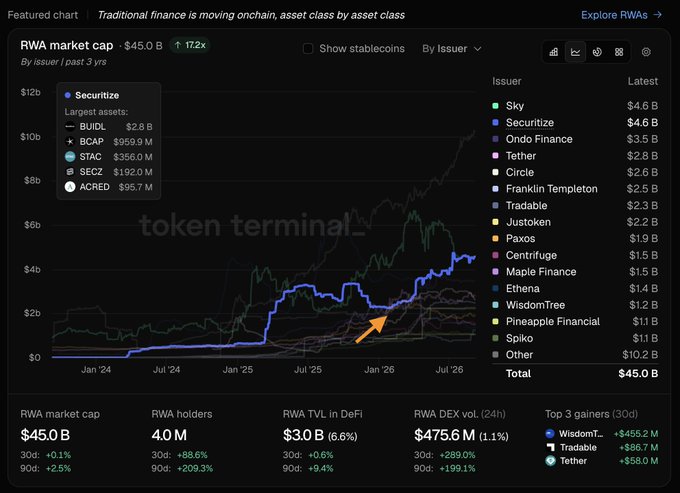
Task: Click the RWA holders 4.0 M value
Action: (169, 434)
